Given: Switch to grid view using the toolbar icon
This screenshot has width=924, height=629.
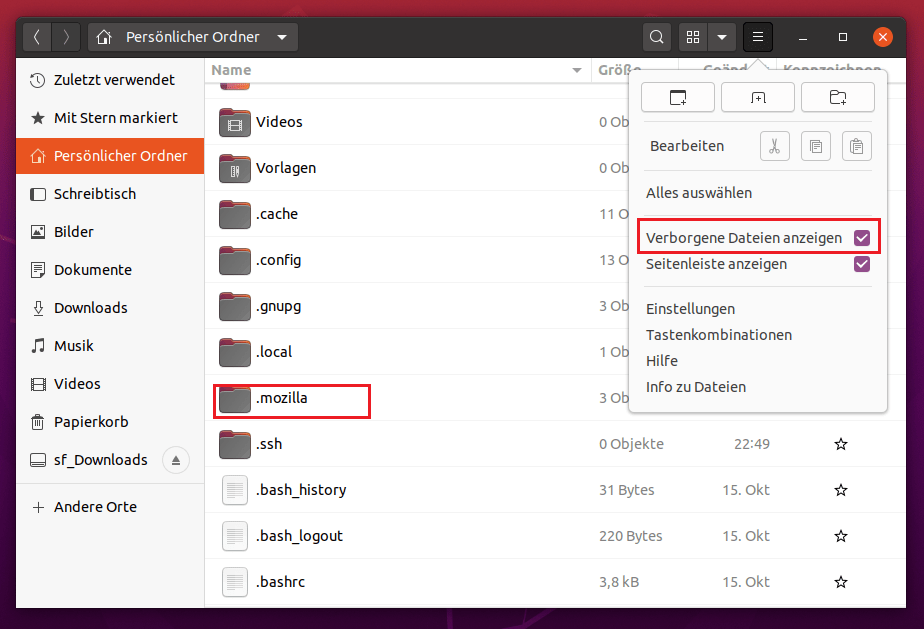Looking at the screenshot, I should [691, 38].
